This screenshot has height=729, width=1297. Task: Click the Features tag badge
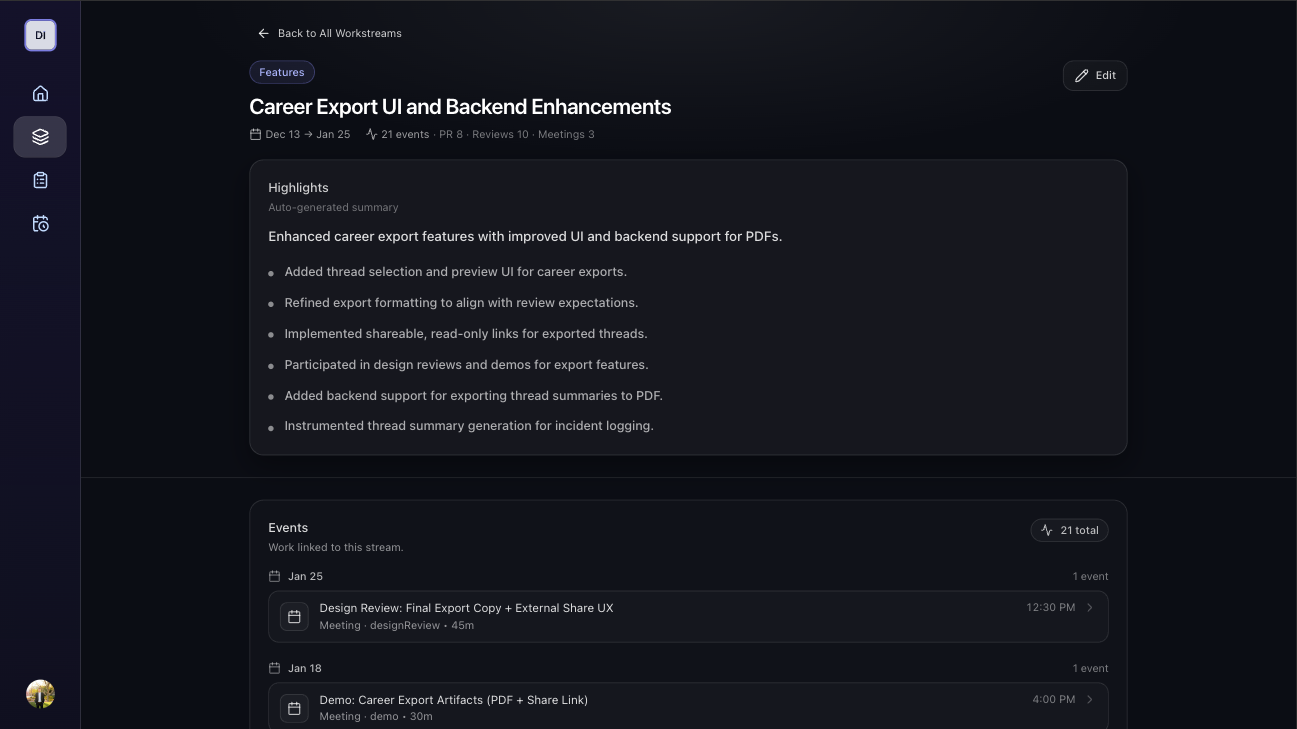click(282, 72)
